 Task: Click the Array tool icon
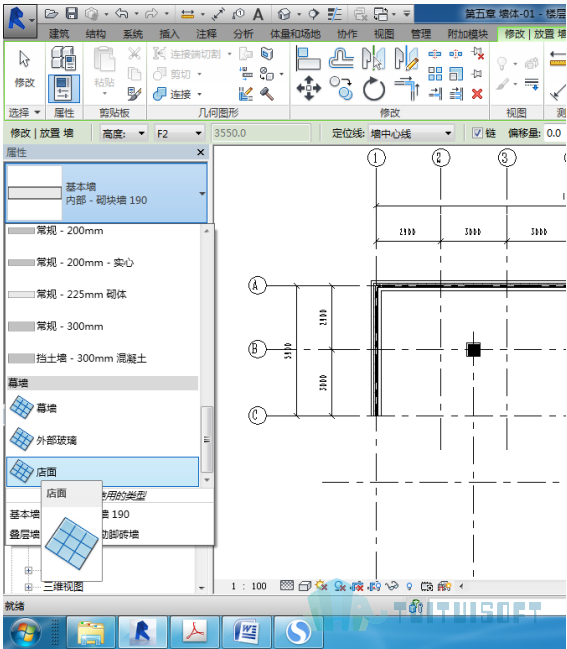[x=435, y=74]
